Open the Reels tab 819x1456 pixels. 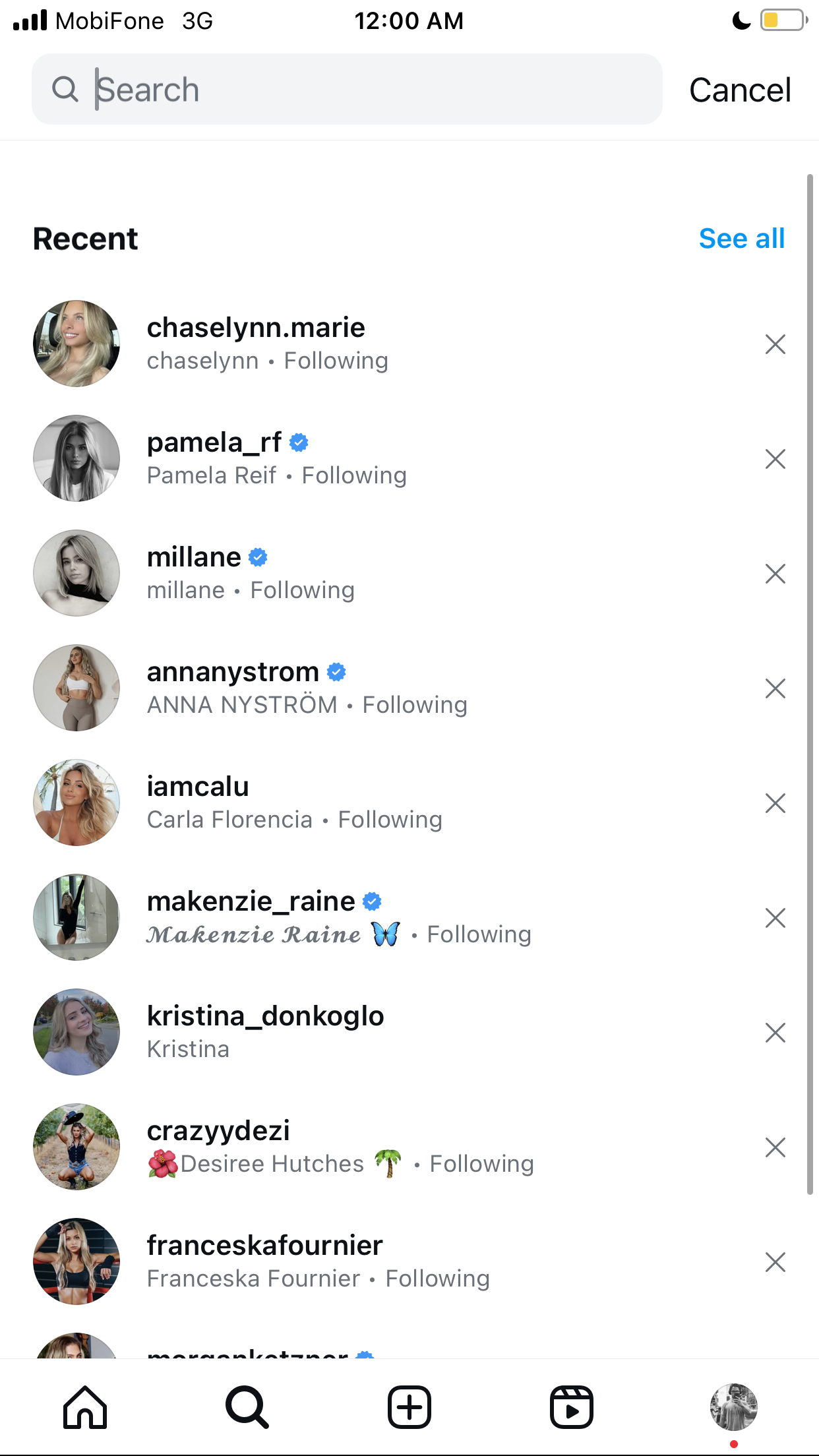572,1407
